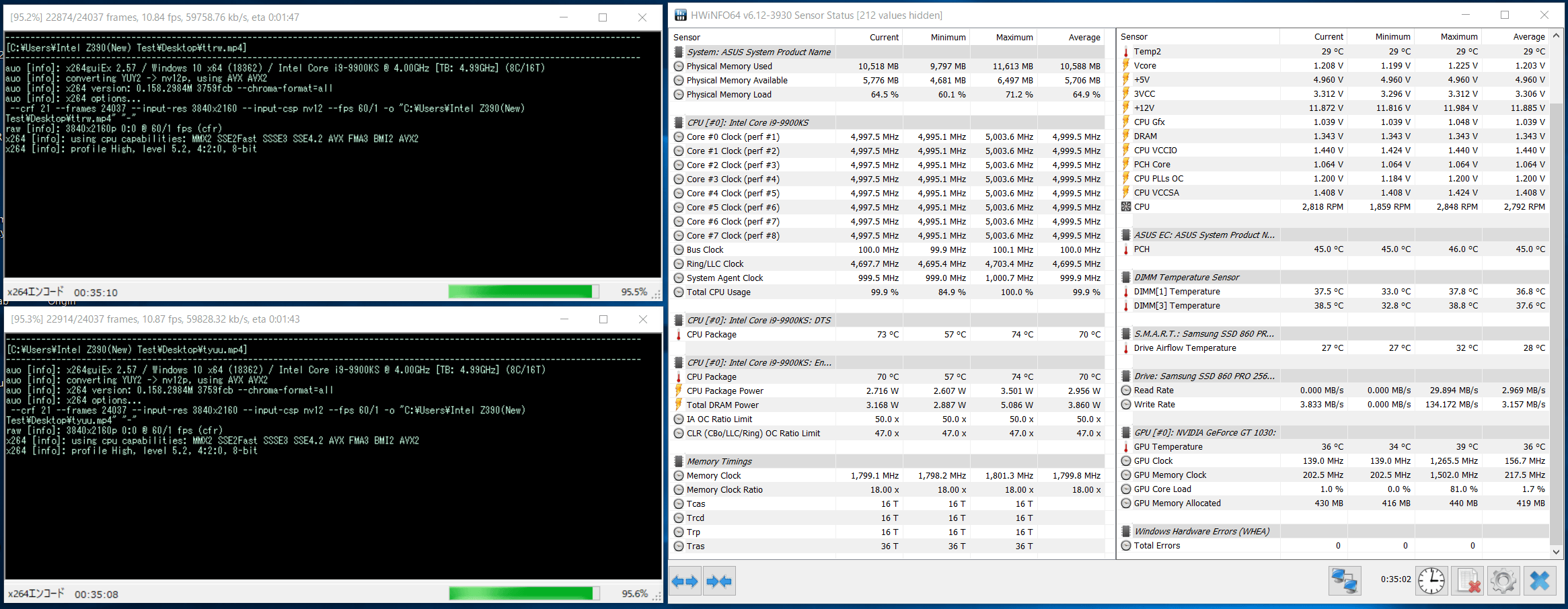Screen dimensions: 1568x609
Task: Select the +12V voltage row
Action: (1334, 108)
